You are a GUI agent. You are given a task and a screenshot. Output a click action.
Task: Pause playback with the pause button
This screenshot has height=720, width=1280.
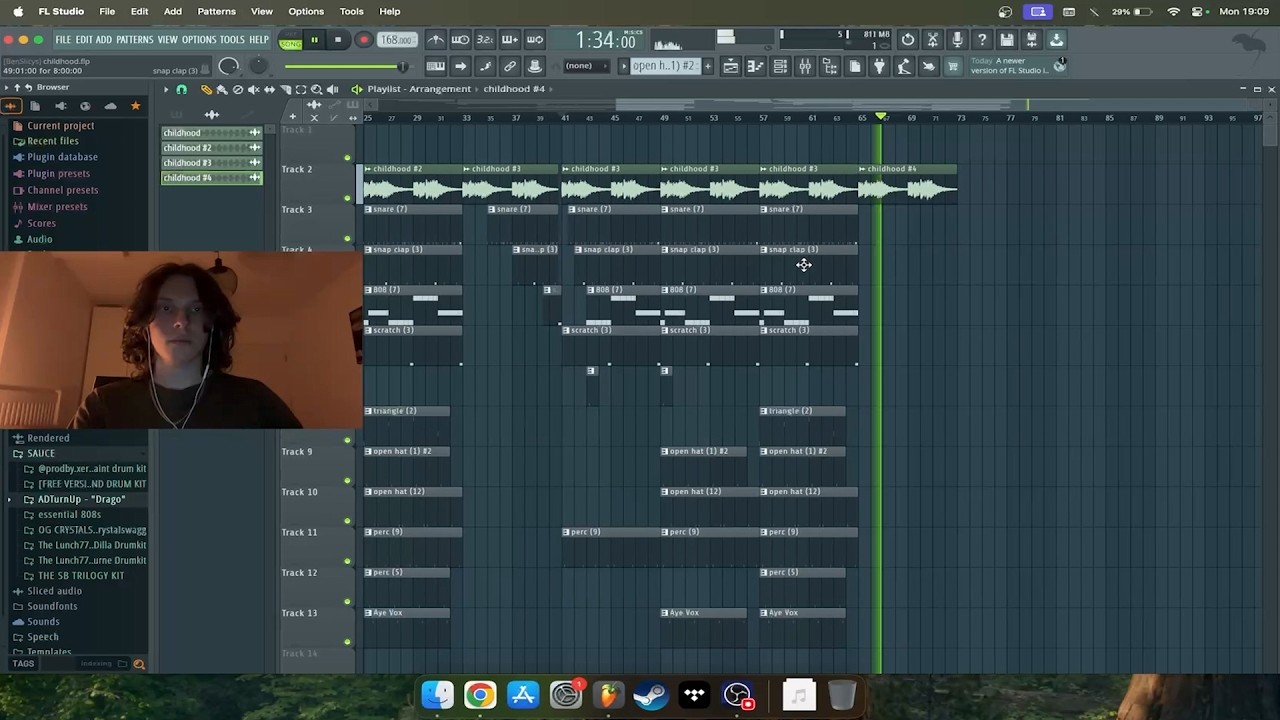coord(314,40)
